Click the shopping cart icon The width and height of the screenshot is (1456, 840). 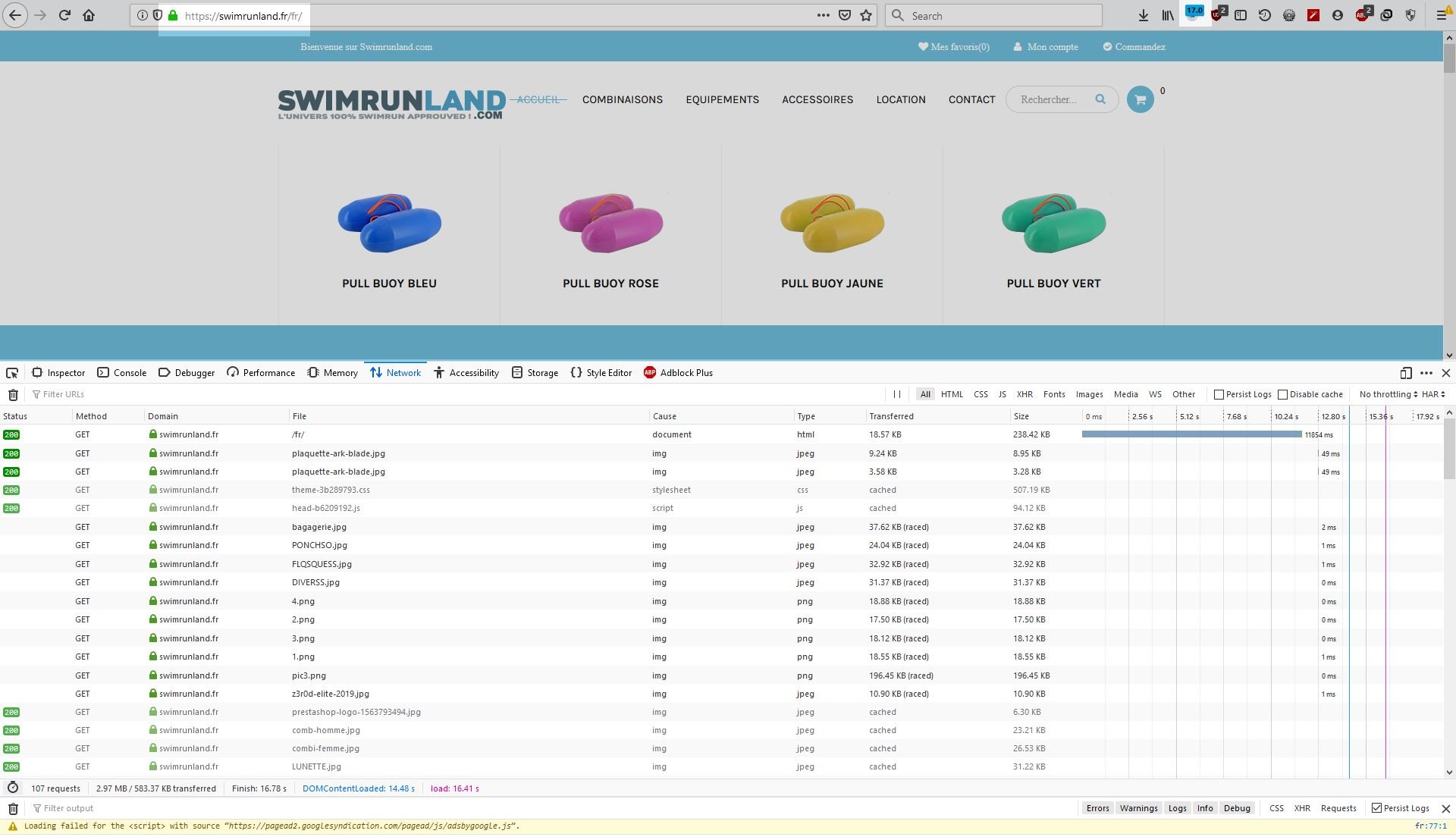[x=1140, y=99]
